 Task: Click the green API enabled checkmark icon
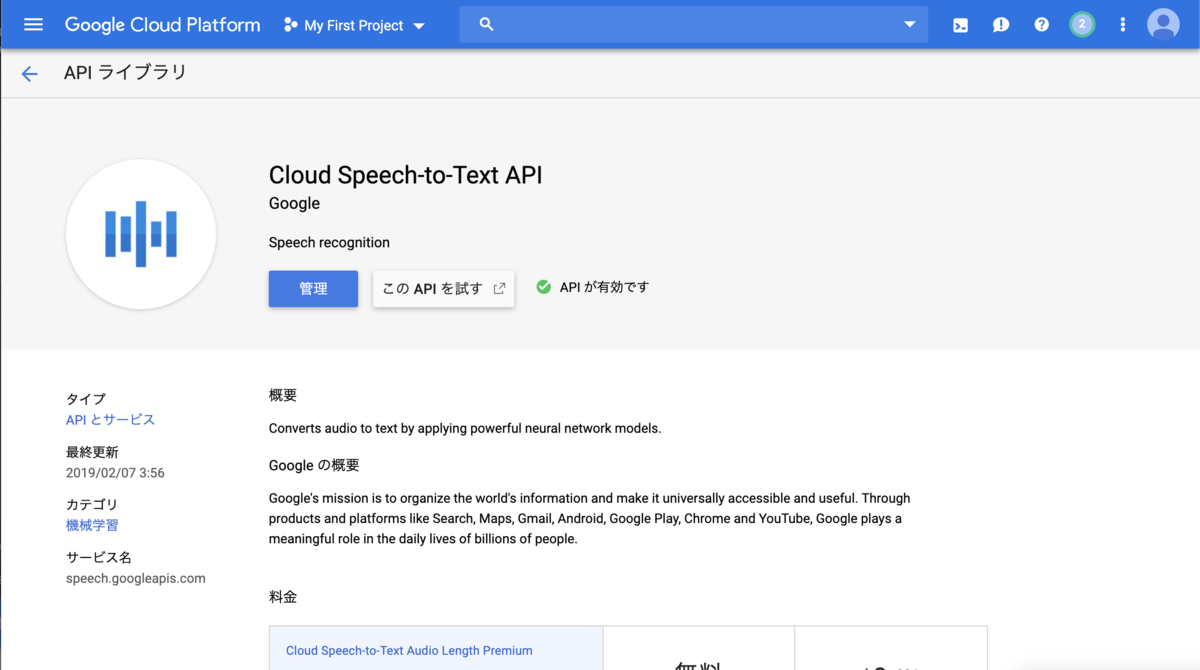(x=544, y=287)
